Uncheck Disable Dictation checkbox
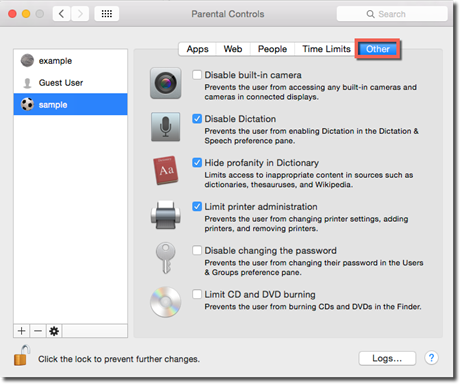Image resolution: width=460 pixels, height=384 pixels. point(197,119)
